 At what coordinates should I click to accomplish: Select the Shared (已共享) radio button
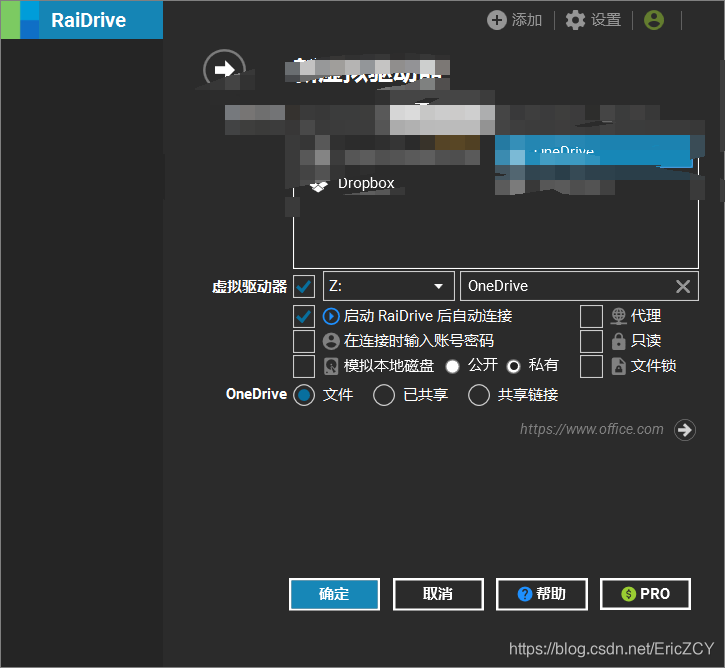[x=384, y=395]
